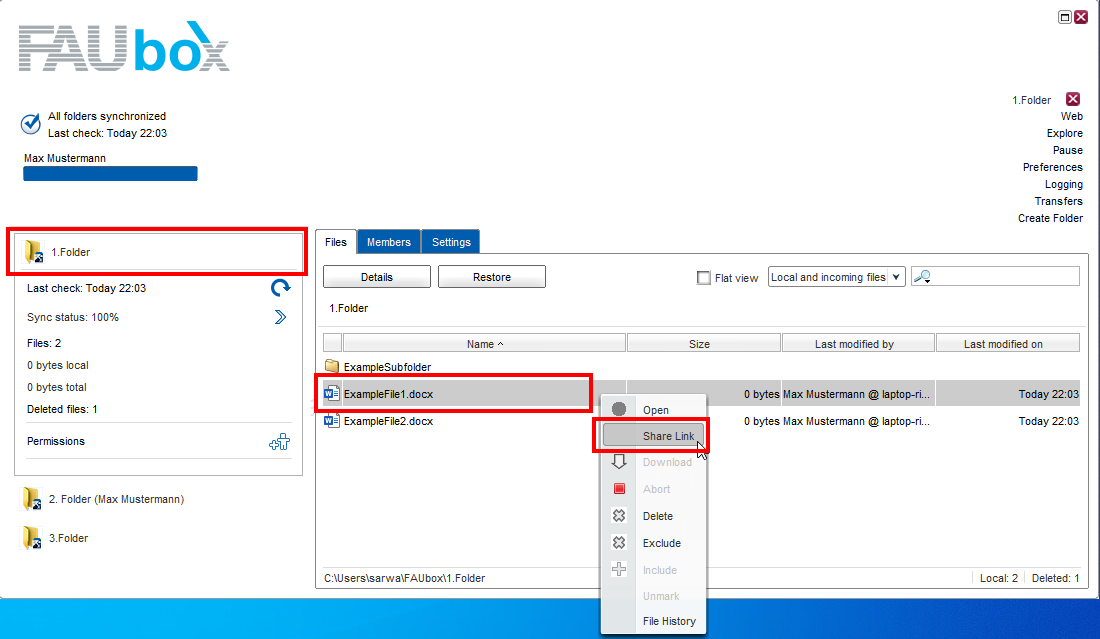Click the Permissions add-member icon

coord(279,442)
